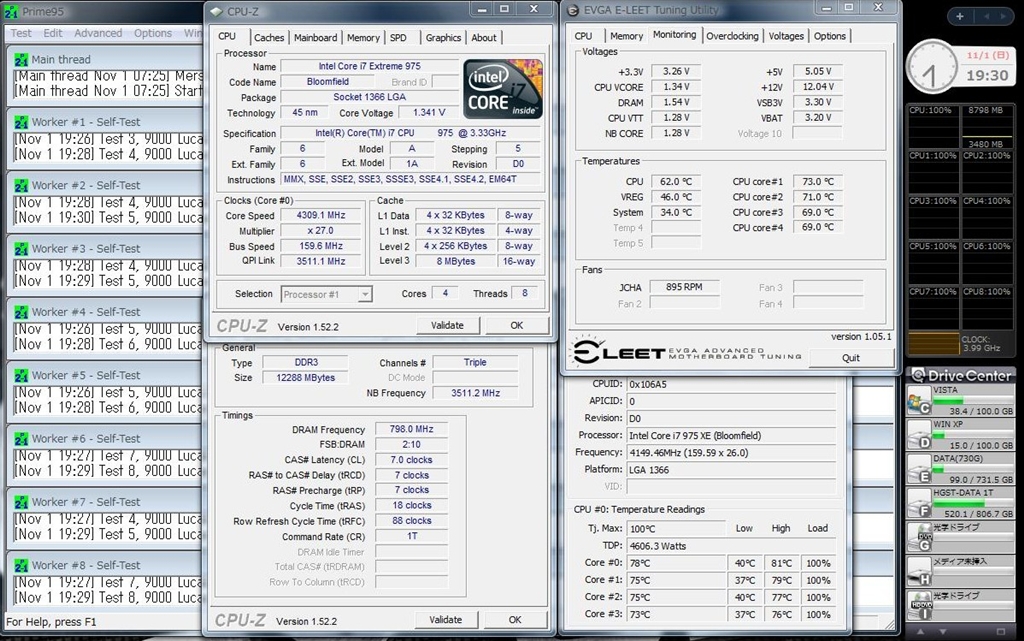Click the DVD optical drive G icon

click(919, 536)
